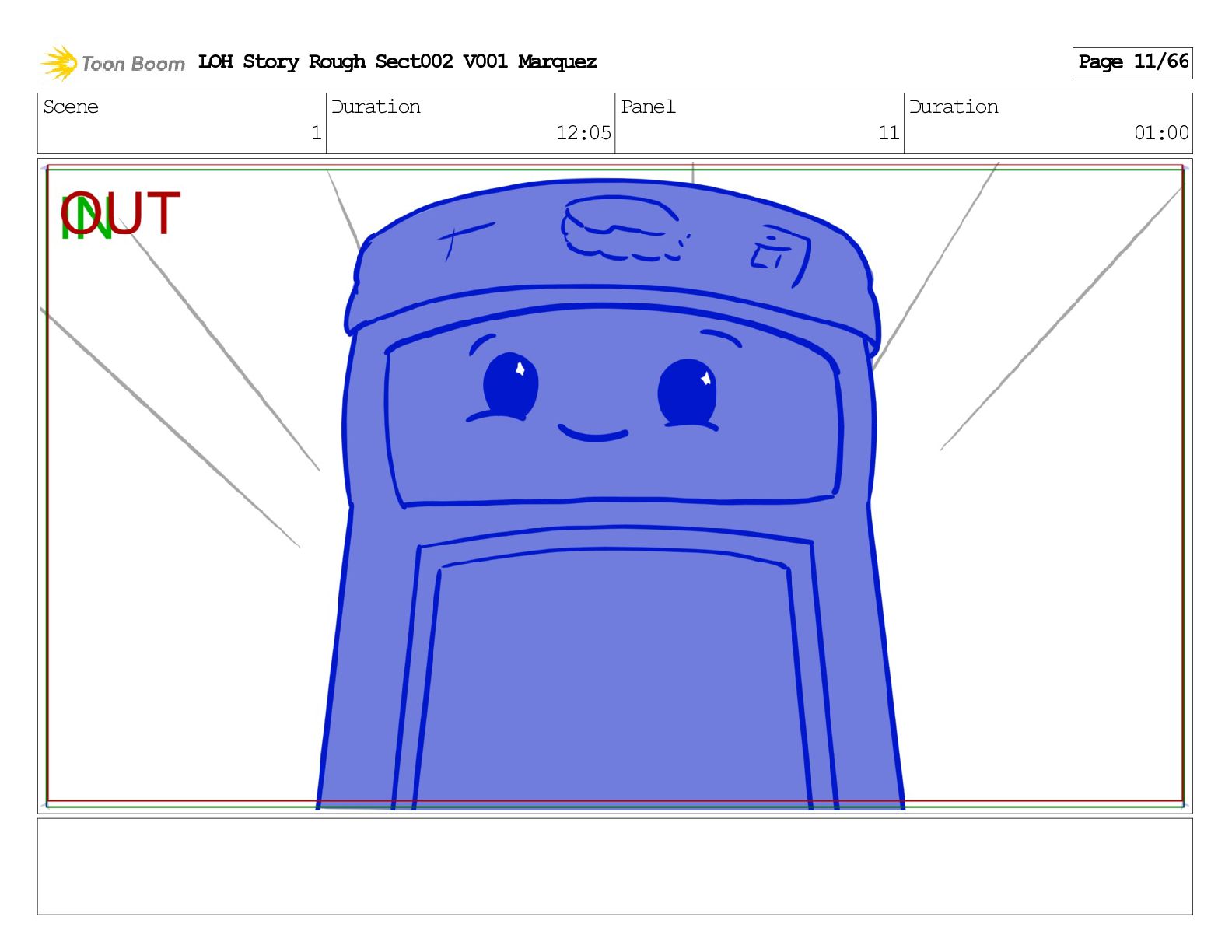Click the 'Page 11/66' box
The width and height of the screenshot is (1232, 952).
[1132, 62]
